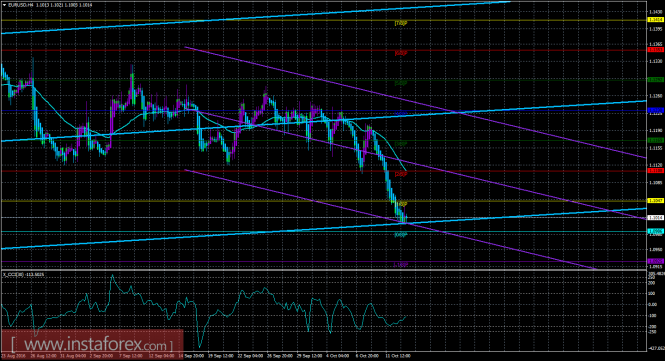The height and width of the screenshot is (361, 665).
Task: Click the cyan price tag below the current price
Action: tap(655, 231)
